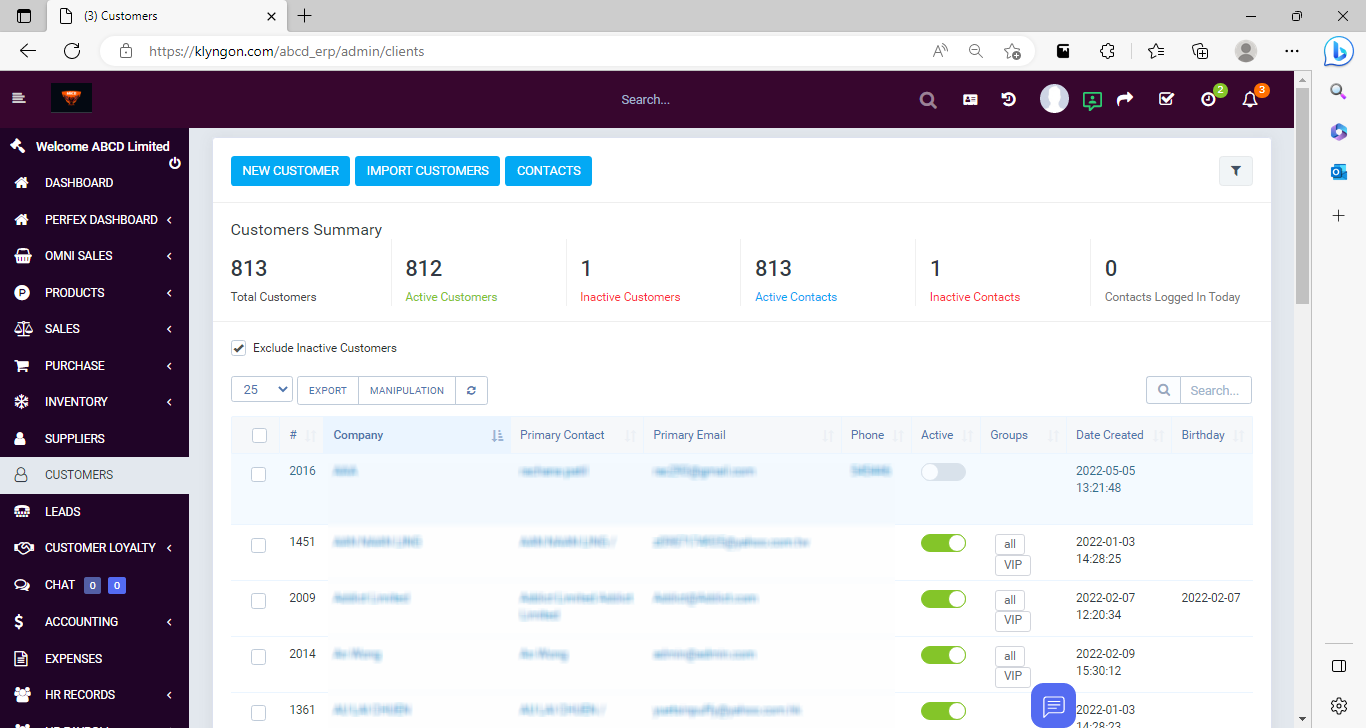Open Chat in the sidebar
The height and width of the screenshot is (728, 1366).
[94, 585]
